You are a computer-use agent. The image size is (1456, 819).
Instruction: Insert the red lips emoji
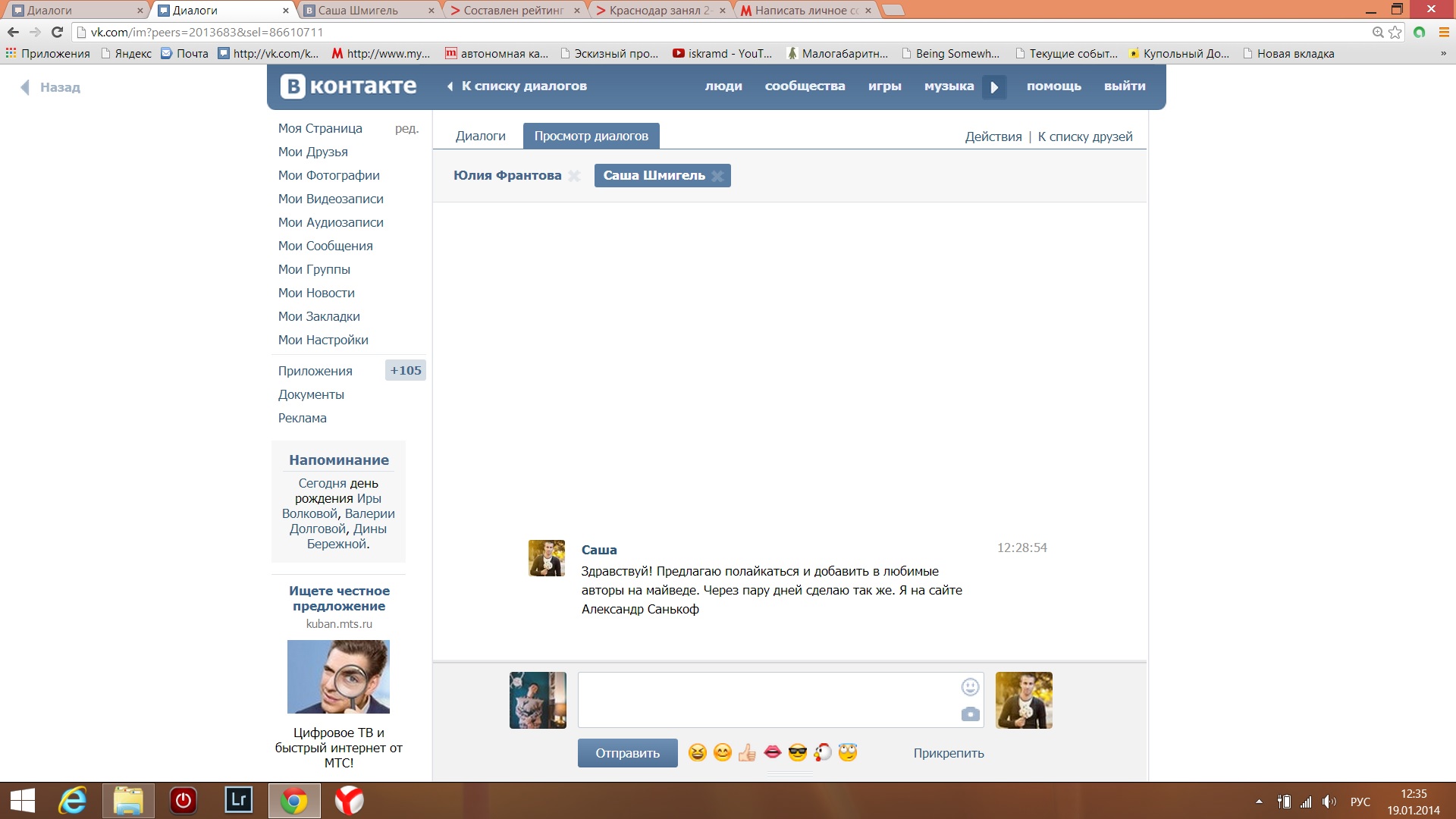click(772, 752)
